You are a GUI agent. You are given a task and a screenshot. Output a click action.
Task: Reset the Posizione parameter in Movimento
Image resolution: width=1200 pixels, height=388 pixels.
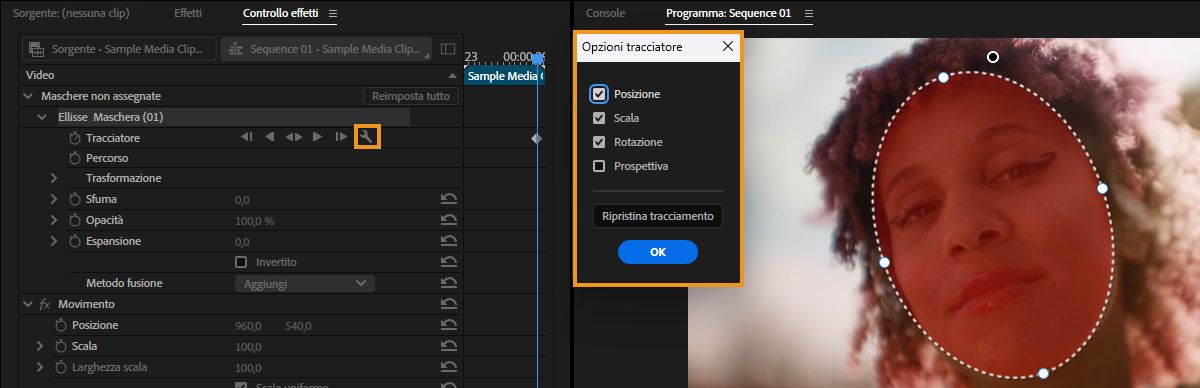[x=449, y=325]
